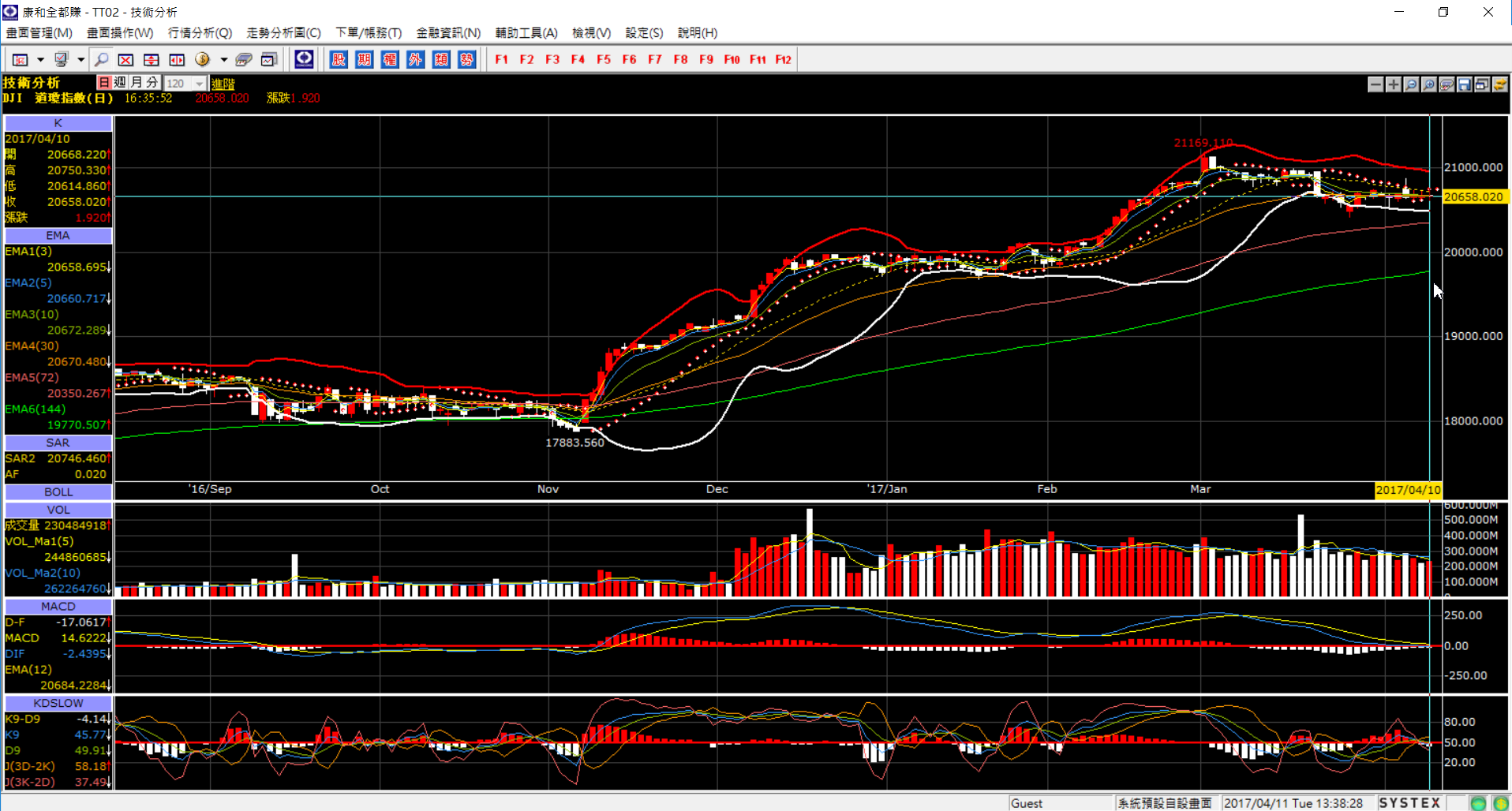The image size is (1512, 811).
Task: Zoom out chart with magnifier minus icon
Action: click(x=1411, y=84)
